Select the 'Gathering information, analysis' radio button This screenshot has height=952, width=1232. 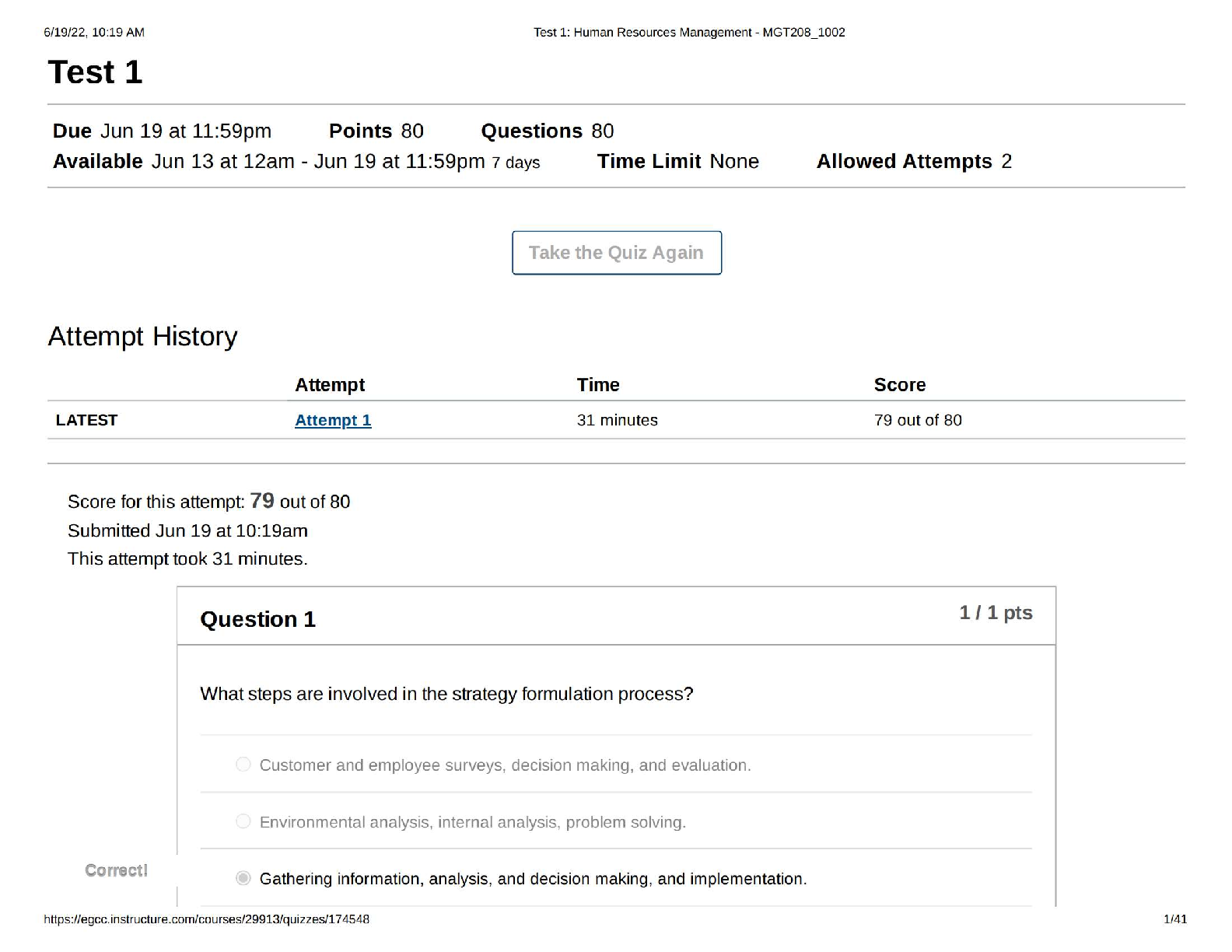pyautogui.click(x=243, y=878)
